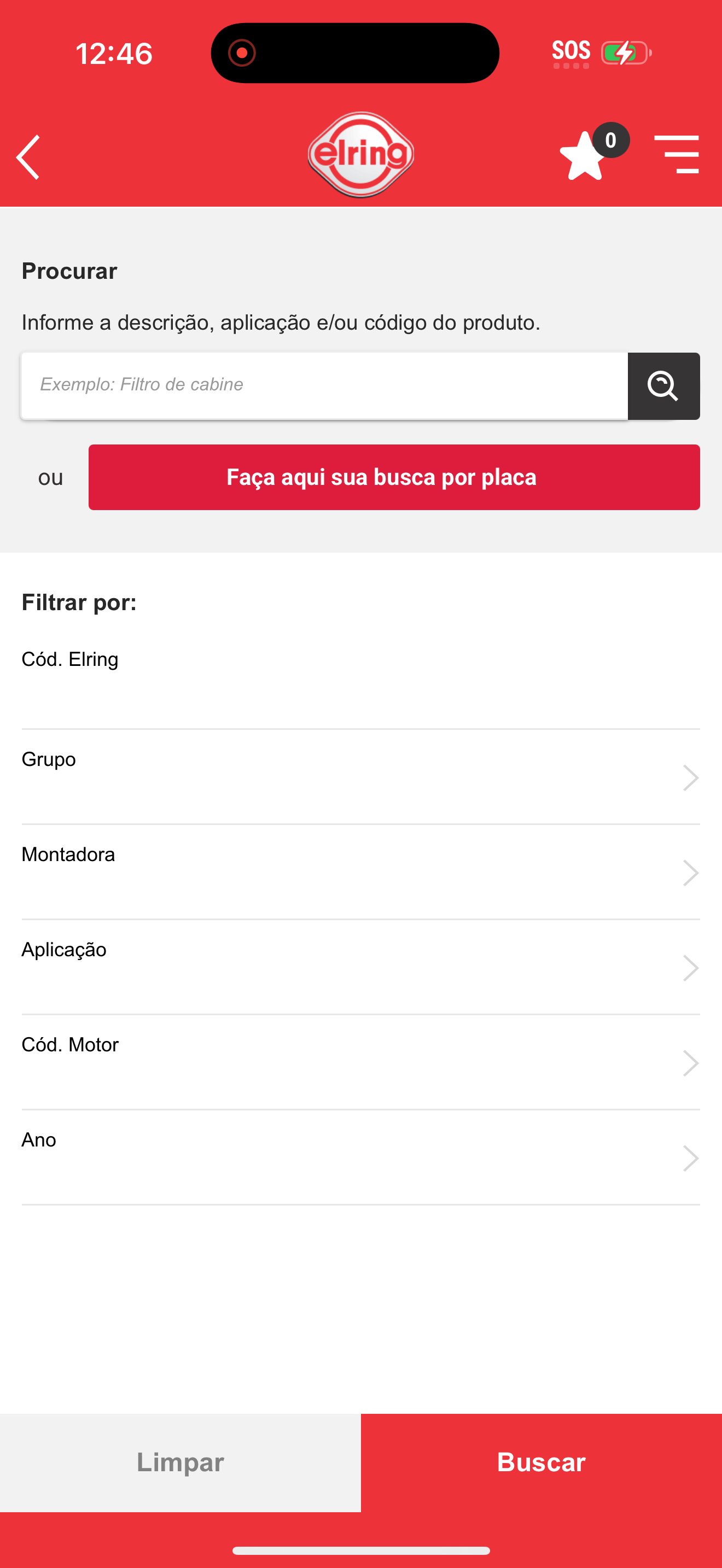Tap the SOS status indicator
The image size is (722, 1568).
click(570, 53)
